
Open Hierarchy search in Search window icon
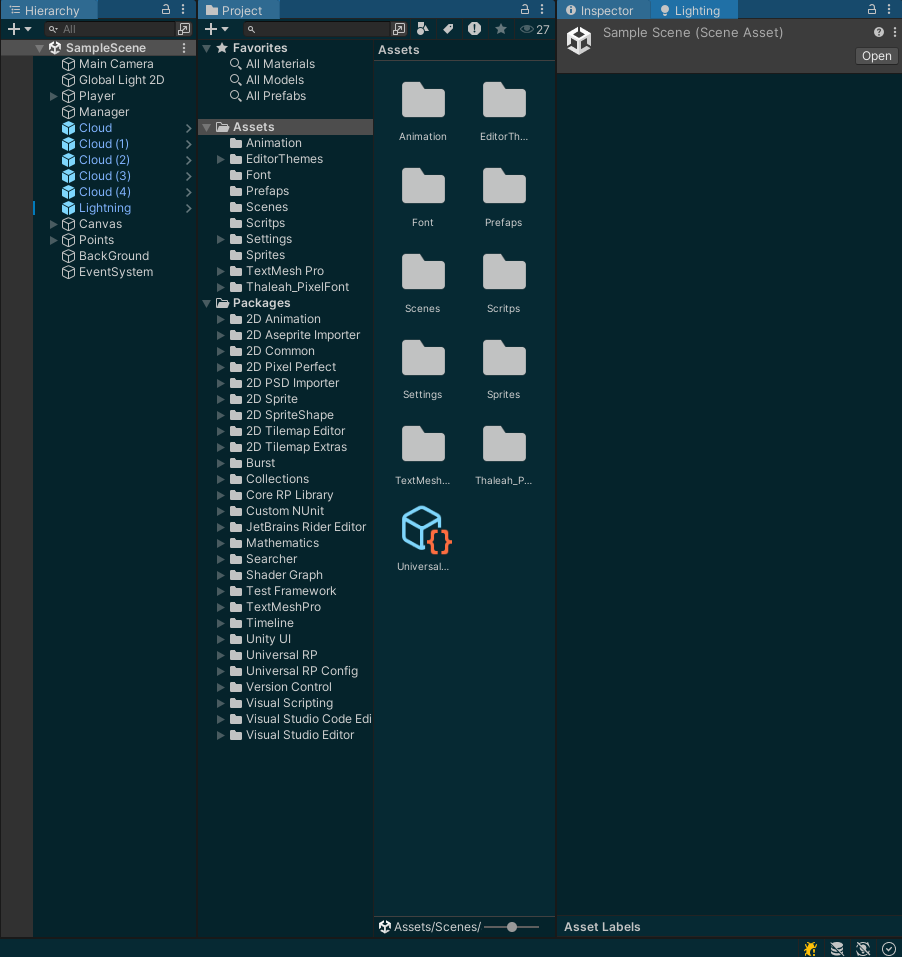tap(184, 29)
